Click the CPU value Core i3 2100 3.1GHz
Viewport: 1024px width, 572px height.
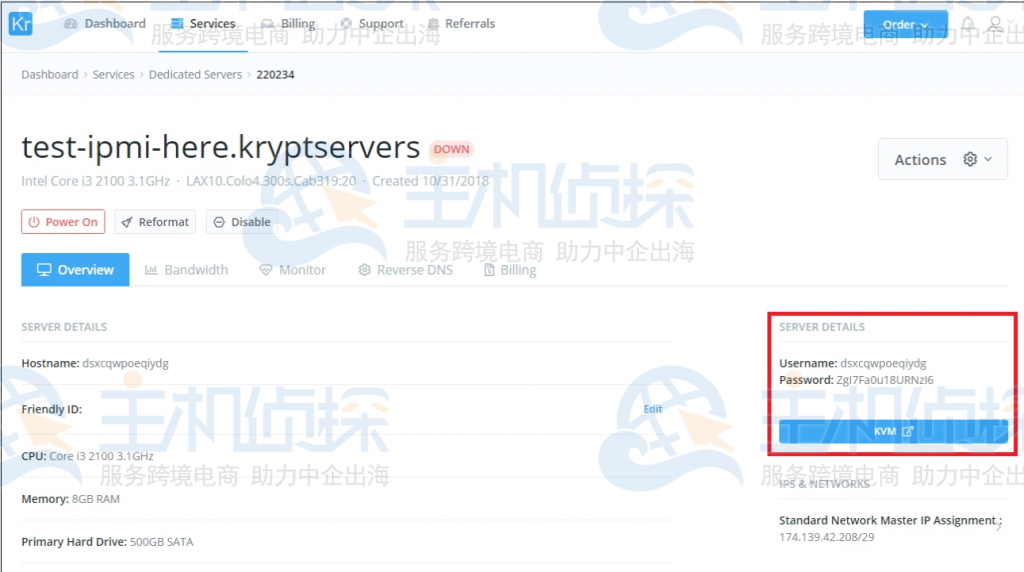(x=101, y=456)
